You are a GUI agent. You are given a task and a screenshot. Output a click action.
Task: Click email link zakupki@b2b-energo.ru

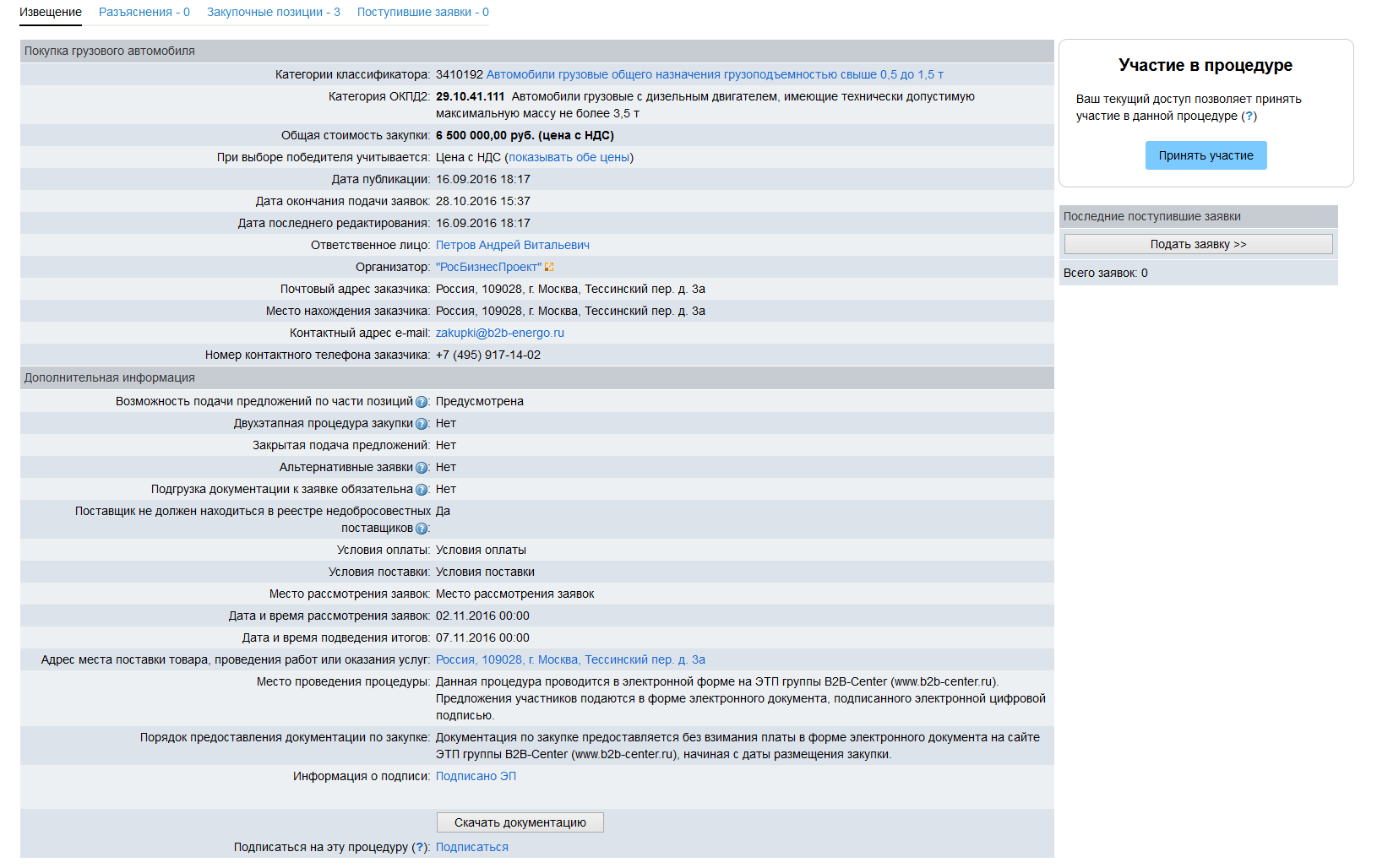499,334
